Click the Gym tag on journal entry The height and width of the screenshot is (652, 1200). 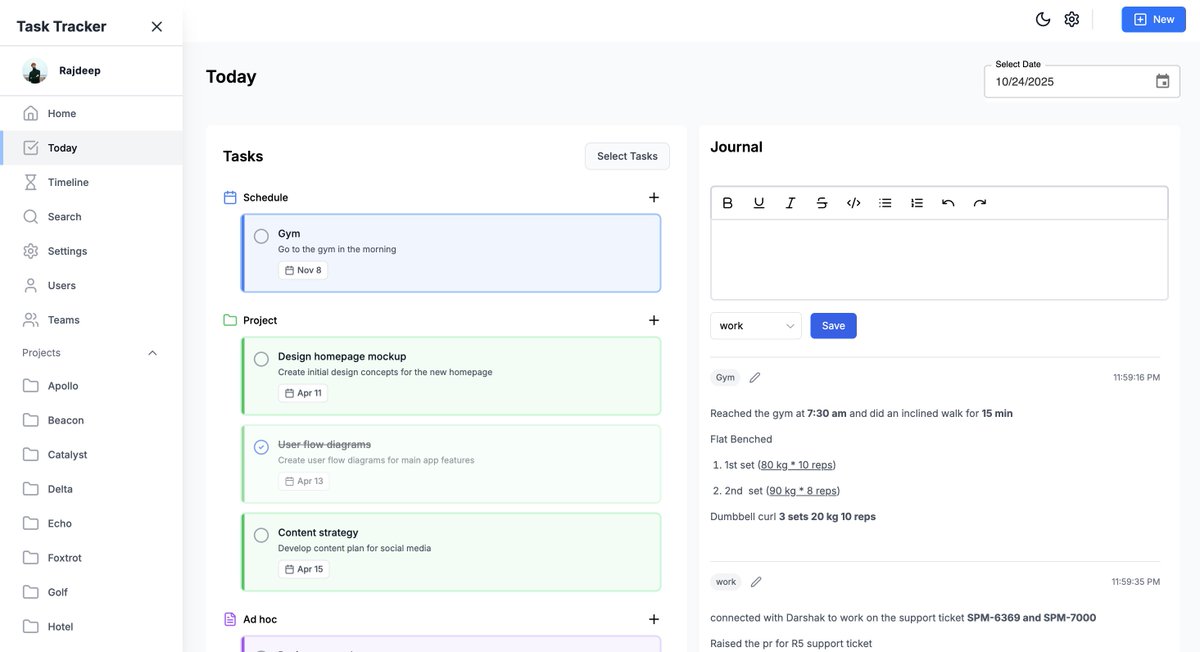pos(725,378)
